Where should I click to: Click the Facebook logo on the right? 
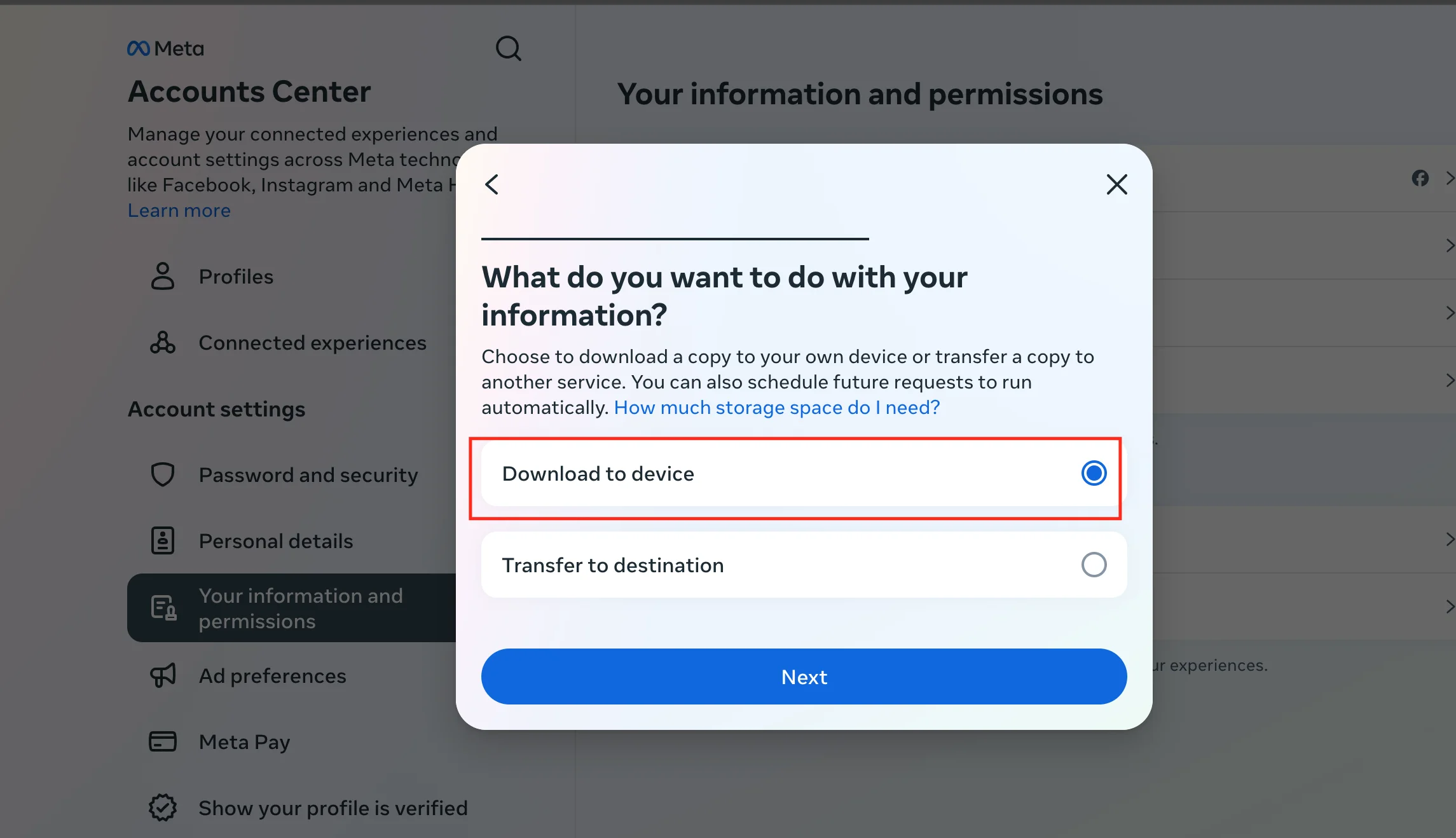(x=1420, y=178)
